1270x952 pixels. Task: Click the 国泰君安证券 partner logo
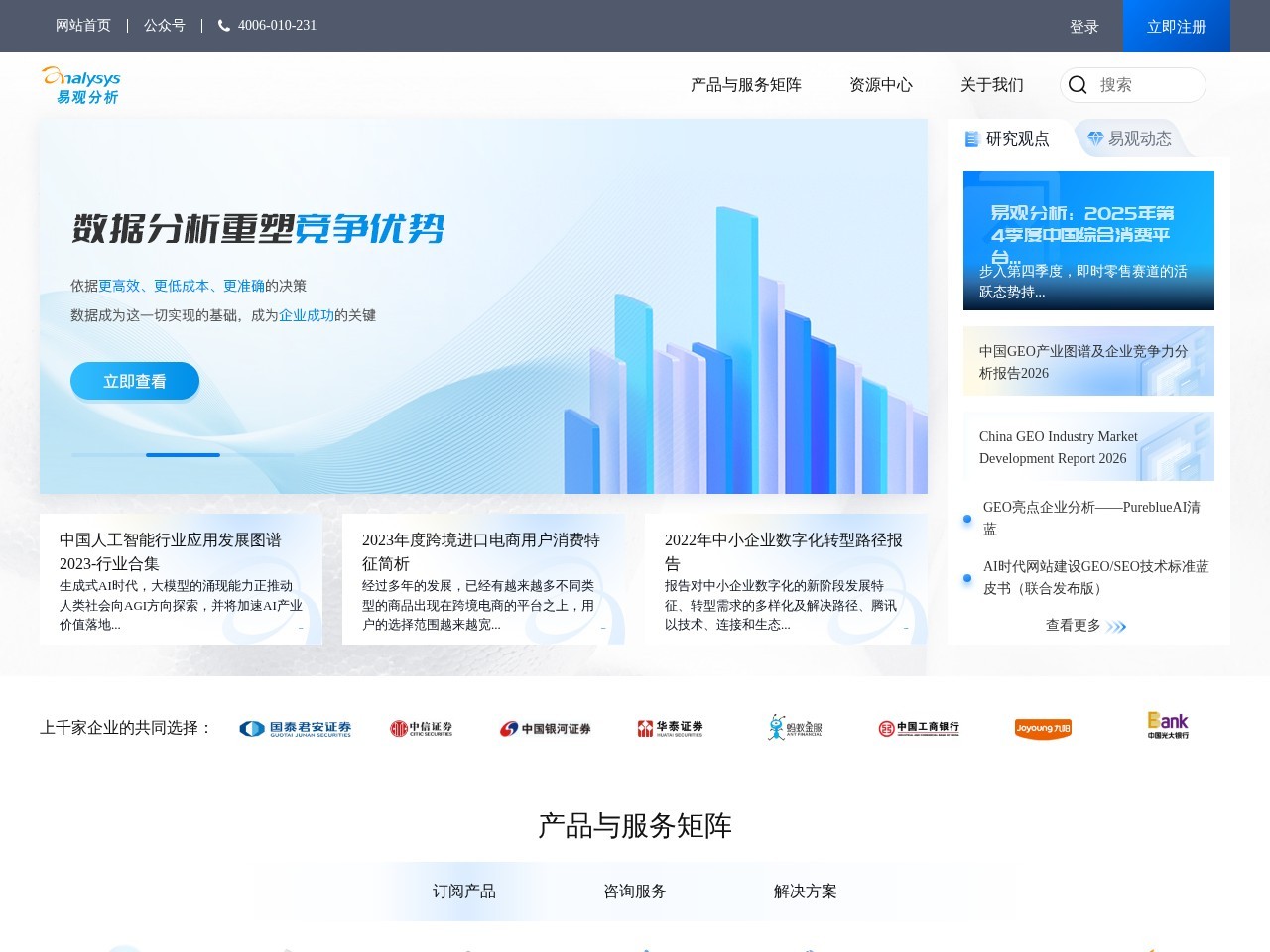click(295, 727)
